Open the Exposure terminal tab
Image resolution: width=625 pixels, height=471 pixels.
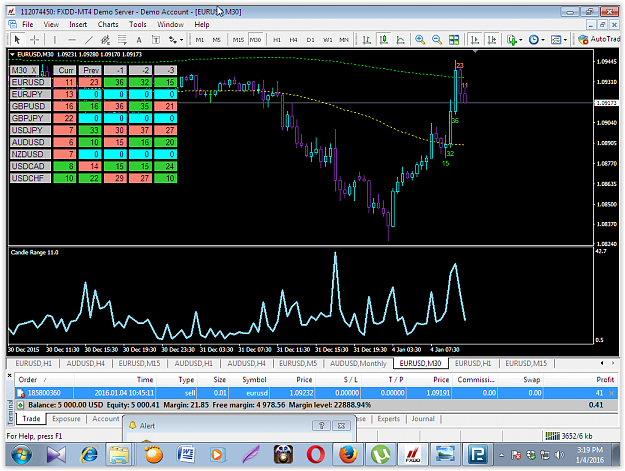pos(66,419)
